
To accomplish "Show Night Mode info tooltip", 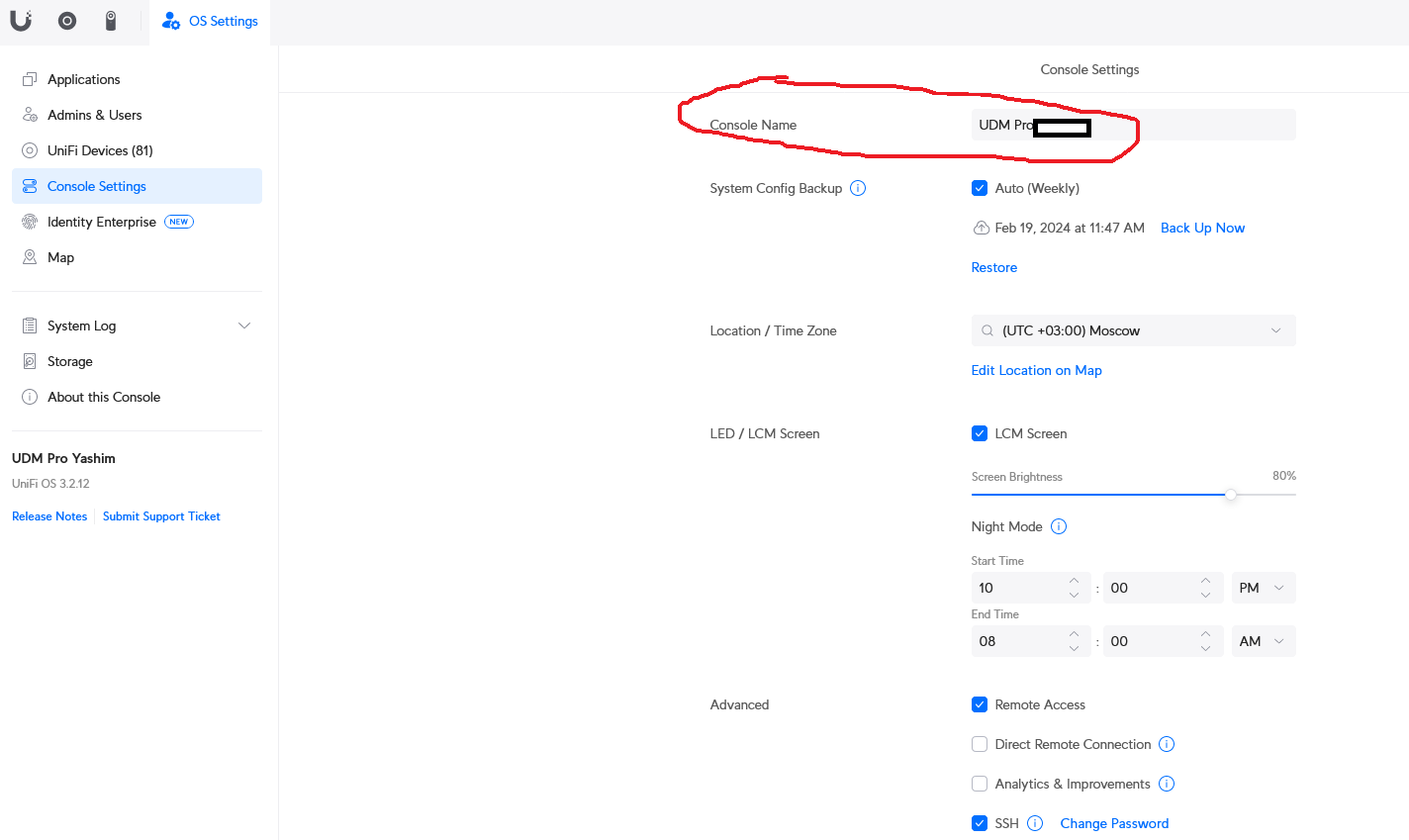I will [1059, 526].
